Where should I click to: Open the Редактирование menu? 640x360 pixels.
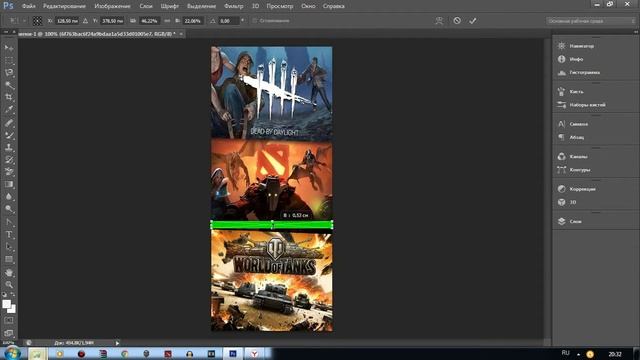[x=64, y=6]
